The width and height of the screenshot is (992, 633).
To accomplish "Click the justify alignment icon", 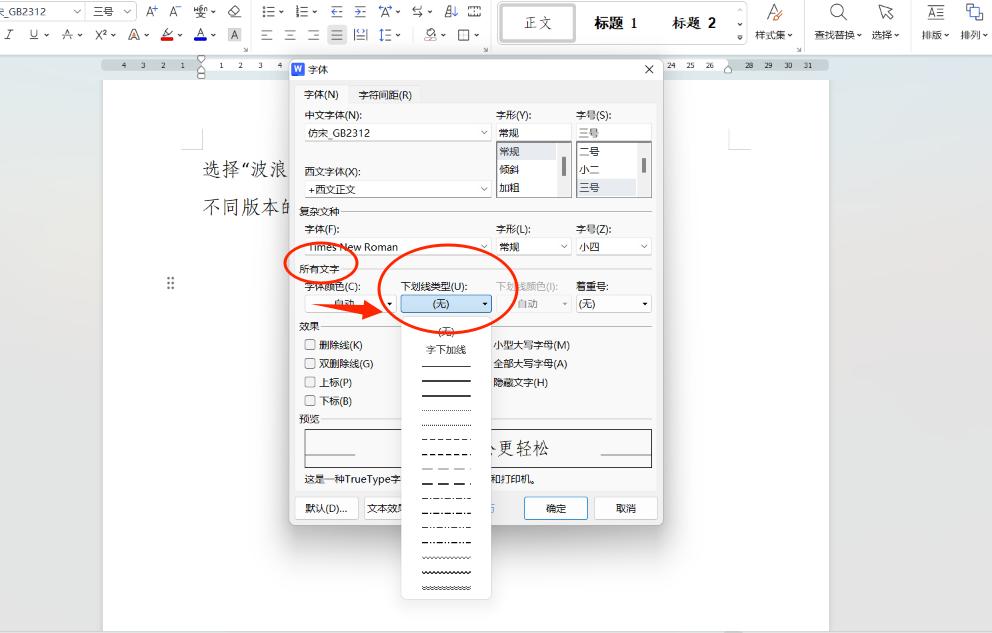I will (x=338, y=34).
